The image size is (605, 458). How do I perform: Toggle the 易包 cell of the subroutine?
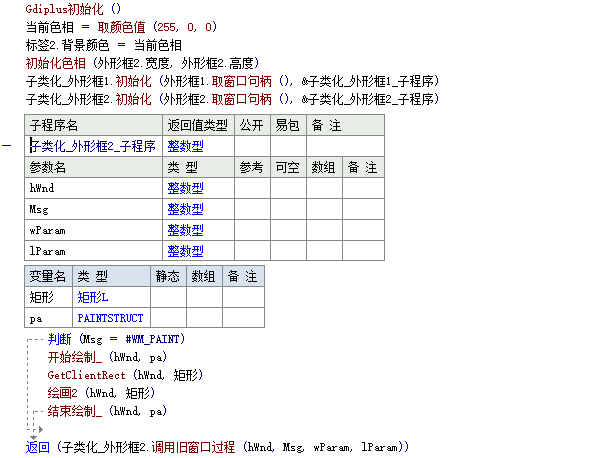tap(288, 146)
